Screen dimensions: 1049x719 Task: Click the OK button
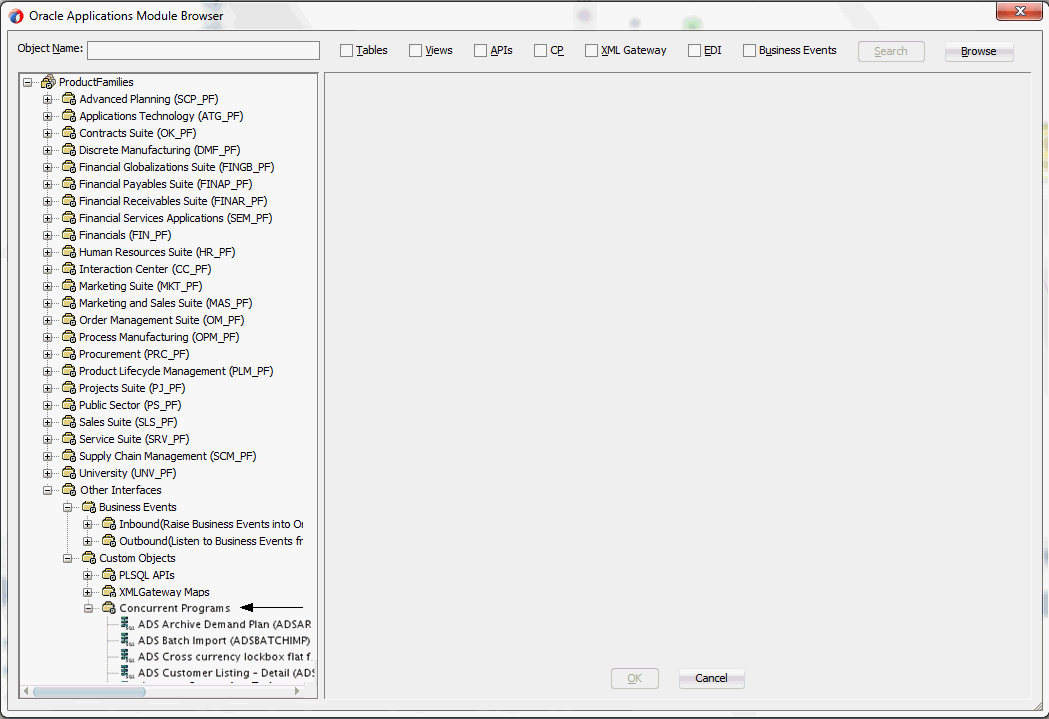(635, 678)
